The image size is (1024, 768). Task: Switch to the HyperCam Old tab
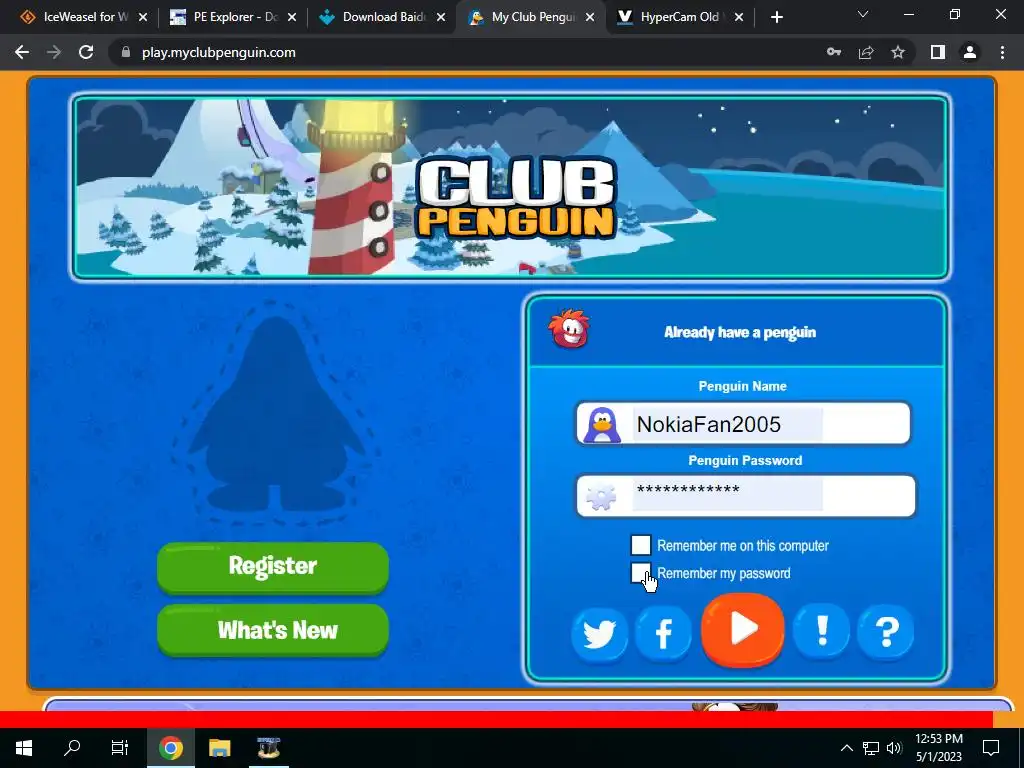(680, 17)
